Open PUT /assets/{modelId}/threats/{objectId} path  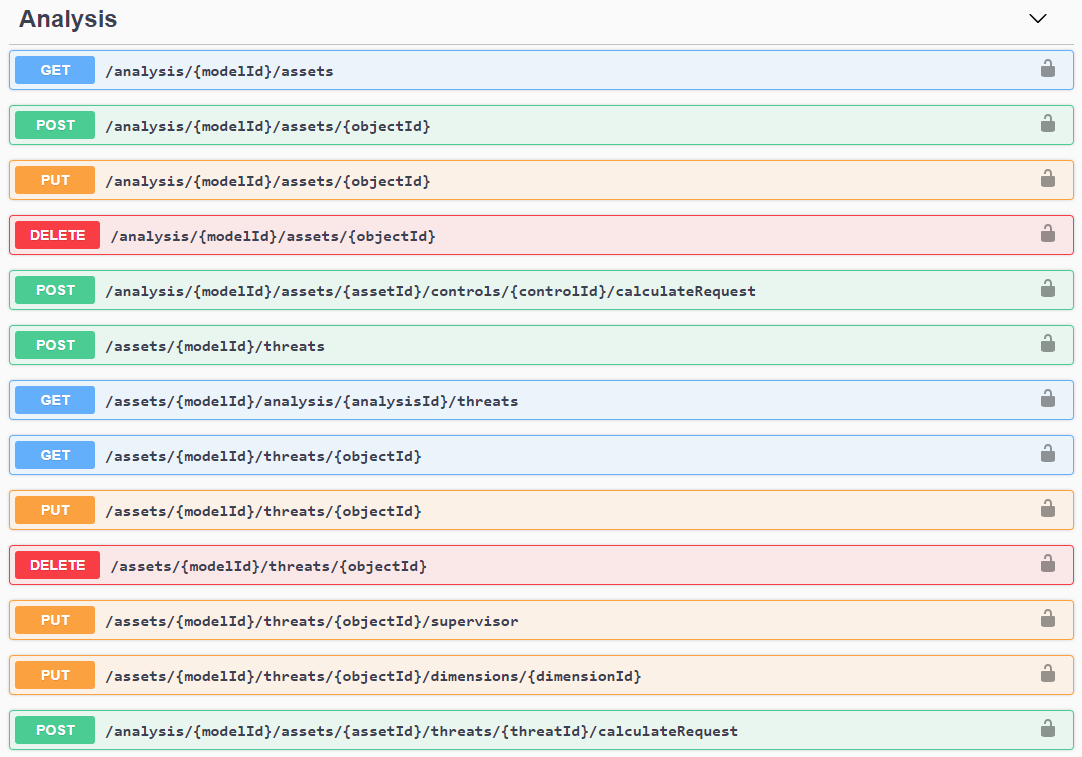[263, 511]
